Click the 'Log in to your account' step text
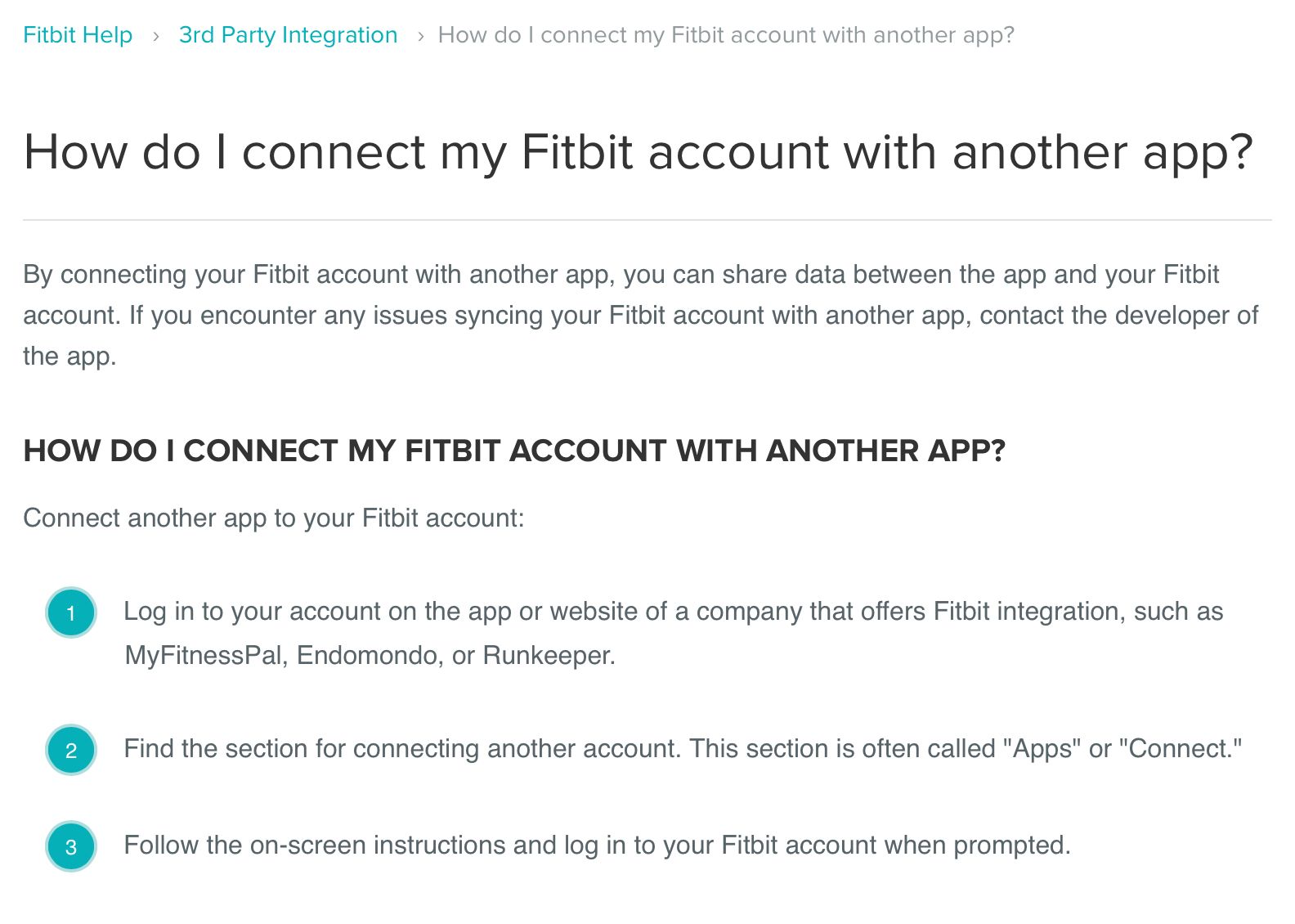 coord(672,612)
